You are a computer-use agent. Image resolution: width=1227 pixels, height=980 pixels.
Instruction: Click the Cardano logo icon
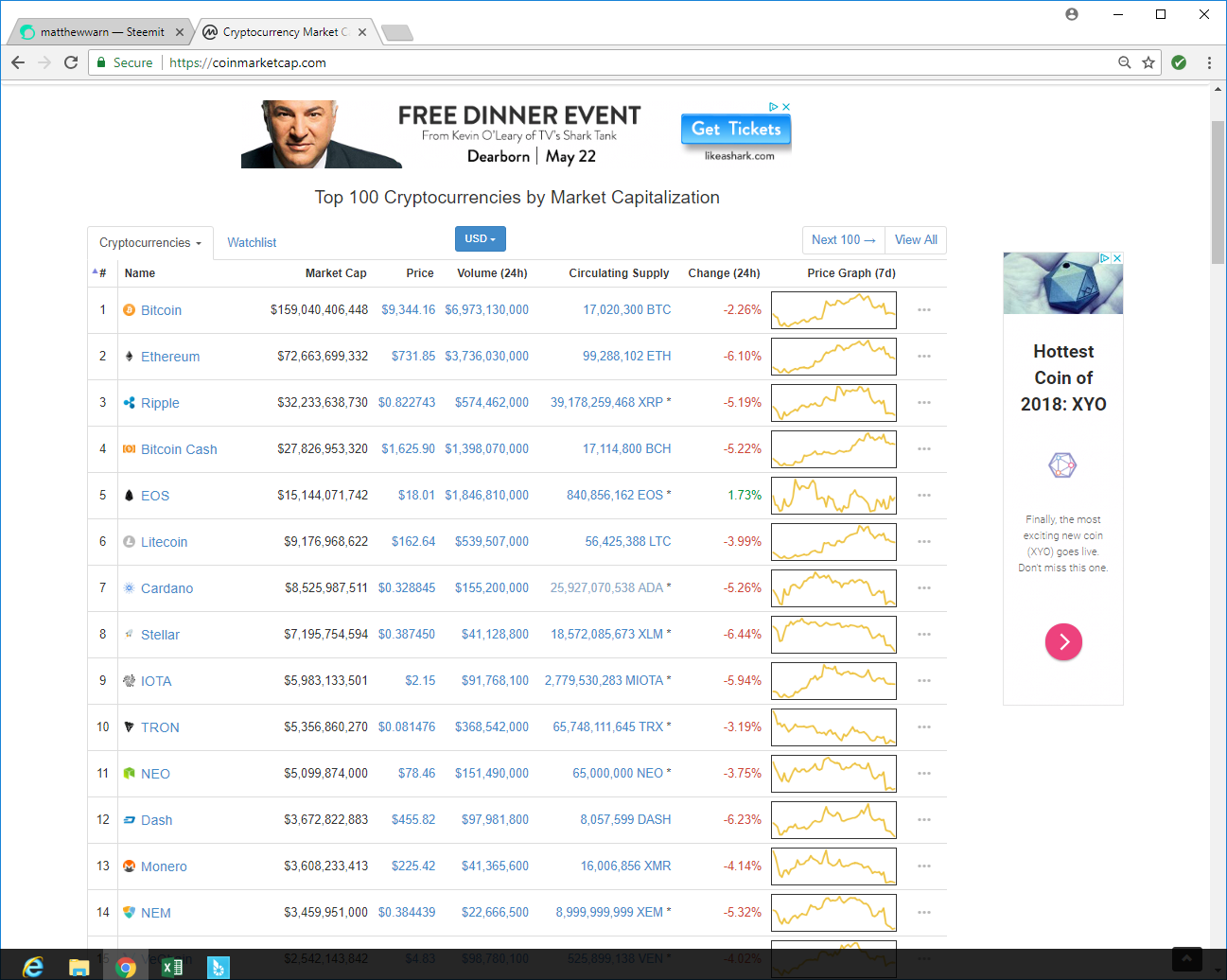pos(130,587)
